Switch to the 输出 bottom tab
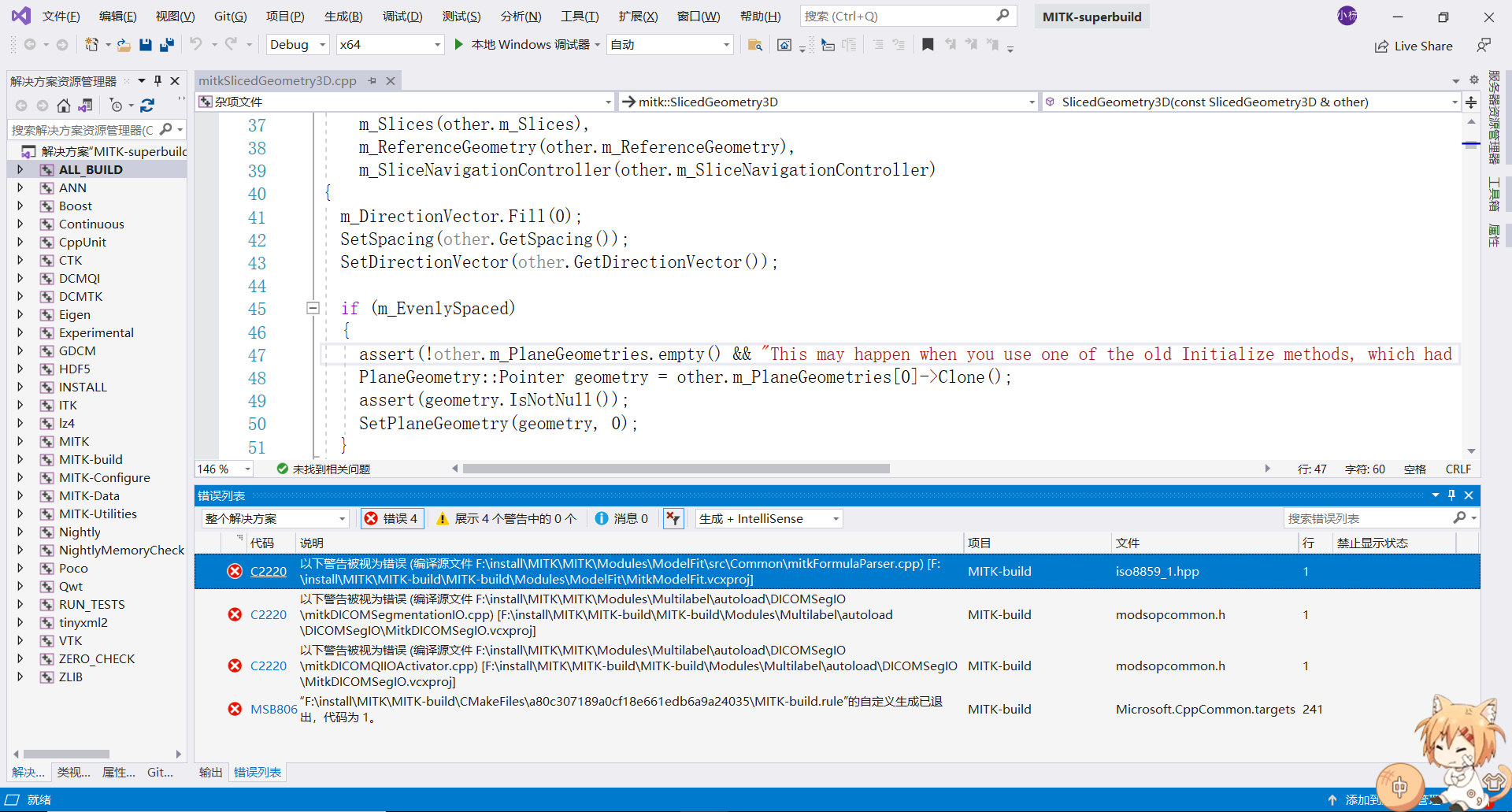This screenshot has width=1512, height=812. (210, 773)
